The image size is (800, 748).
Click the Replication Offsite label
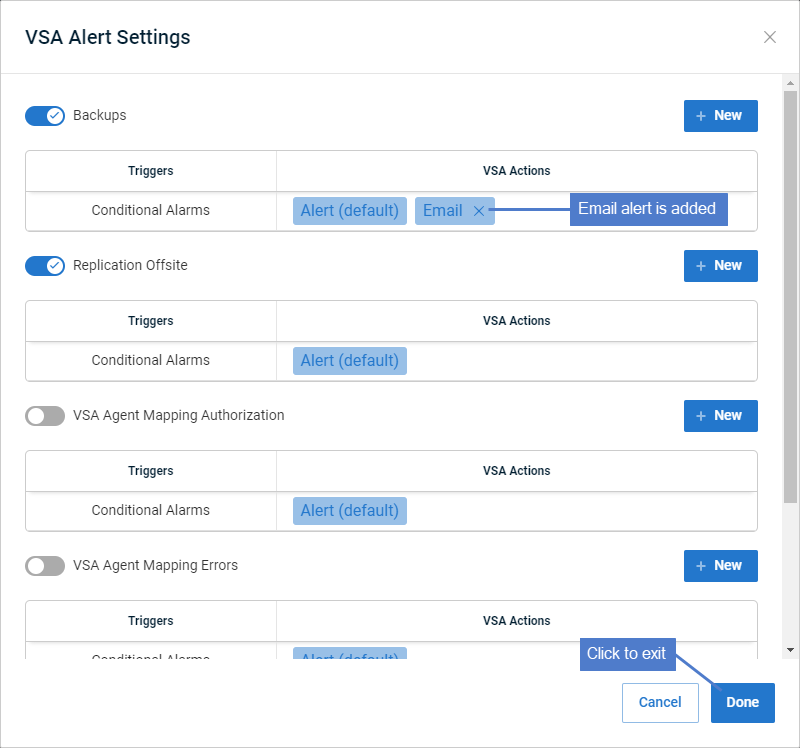(130, 265)
